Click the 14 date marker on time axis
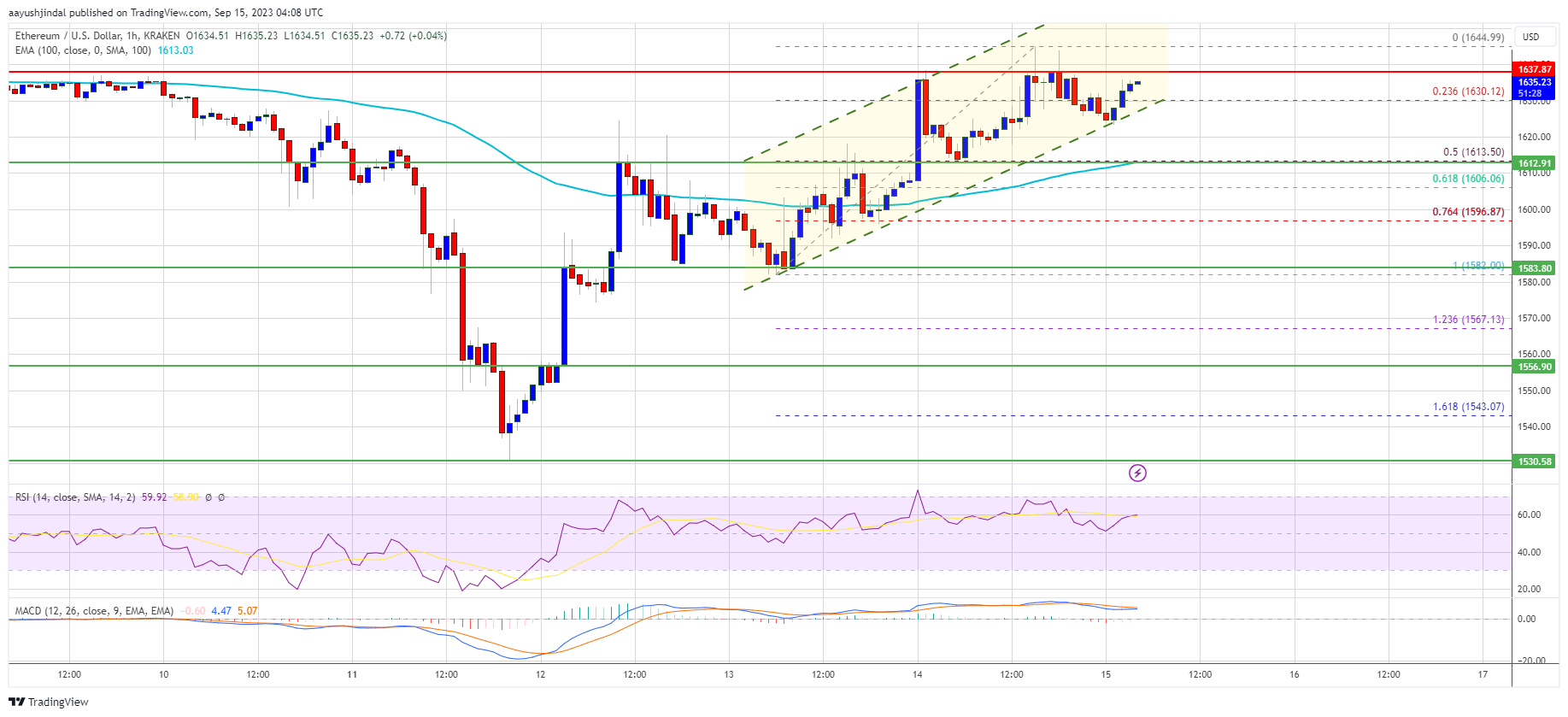 coord(917,674)
